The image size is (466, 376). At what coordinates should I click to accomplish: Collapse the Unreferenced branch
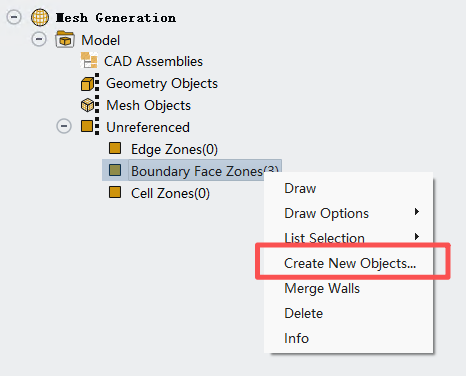[64, 126]
